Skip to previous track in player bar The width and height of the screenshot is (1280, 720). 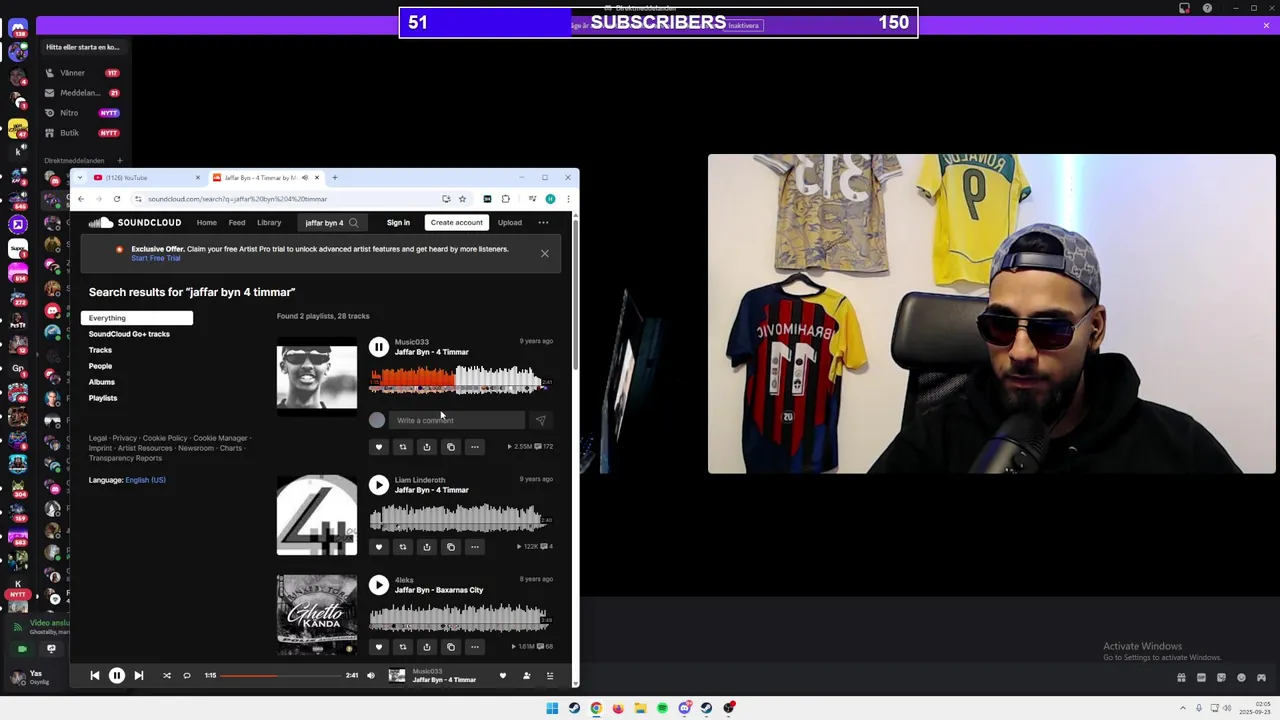(x=94, y=676)
